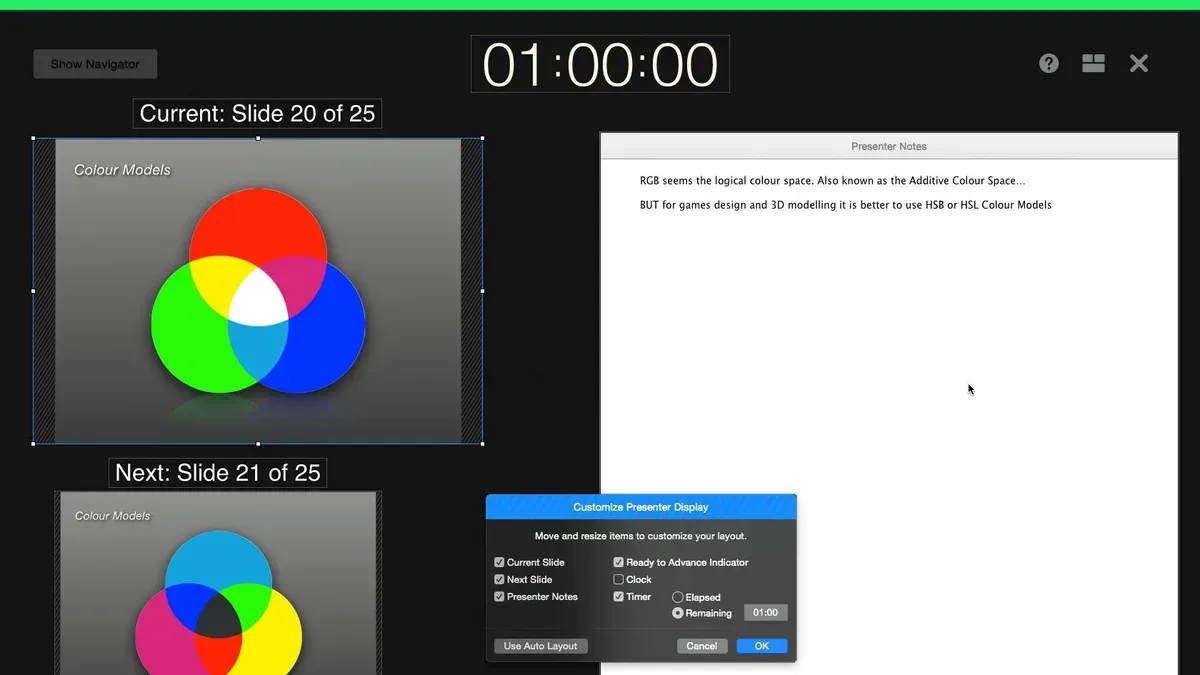Click the 'Next: Slide 21 of 25' label
This screenshot has width=1200, height=675.
(x=218, y=473)
